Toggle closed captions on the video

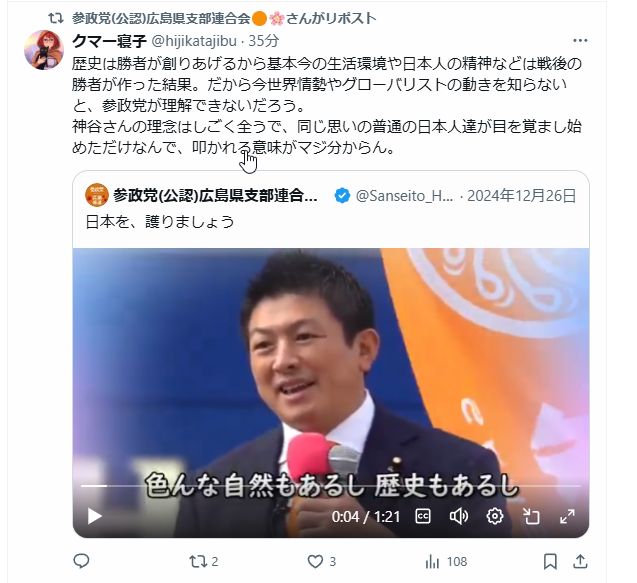coord(423,516)
